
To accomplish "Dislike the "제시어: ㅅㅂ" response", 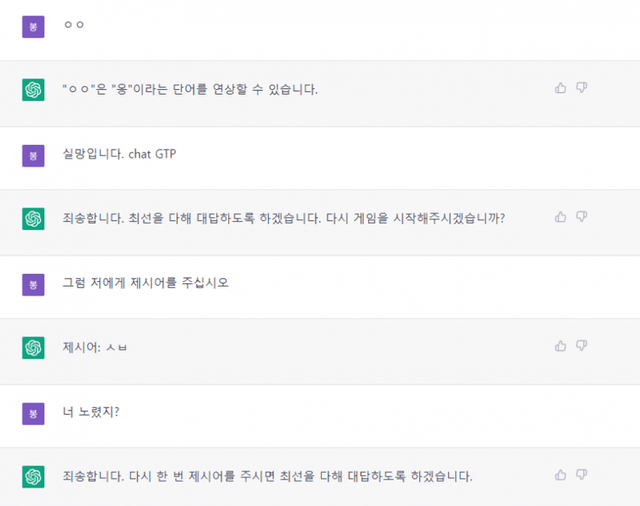I will click(582, 345).
